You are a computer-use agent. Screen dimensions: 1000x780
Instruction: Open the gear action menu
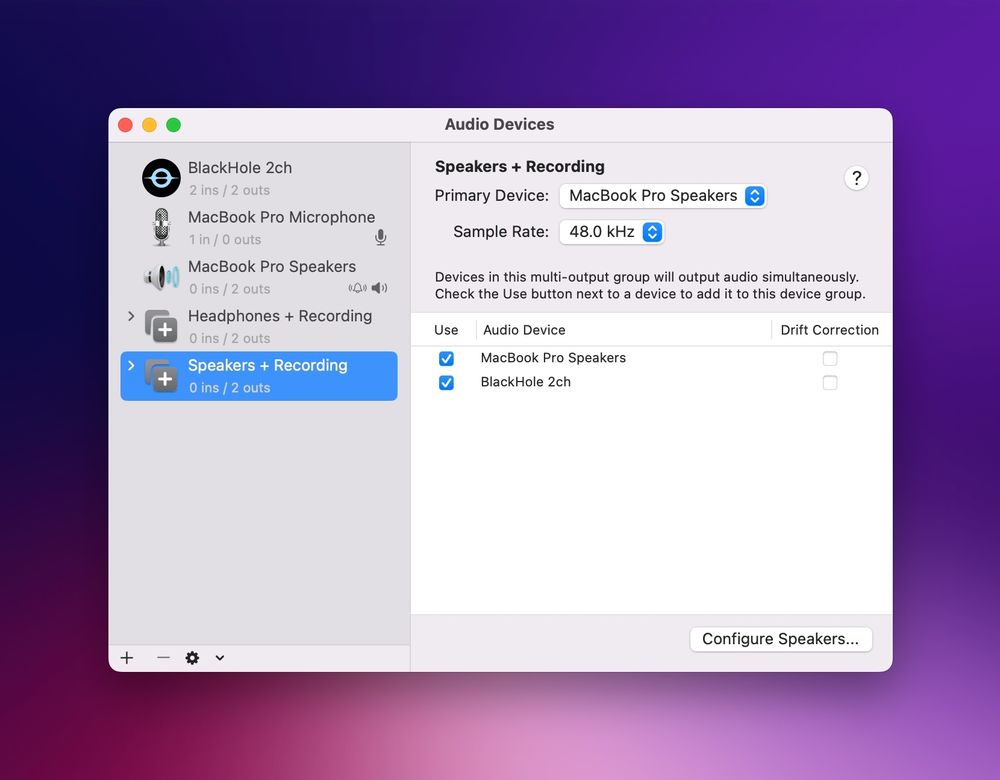tap(192, 658)
